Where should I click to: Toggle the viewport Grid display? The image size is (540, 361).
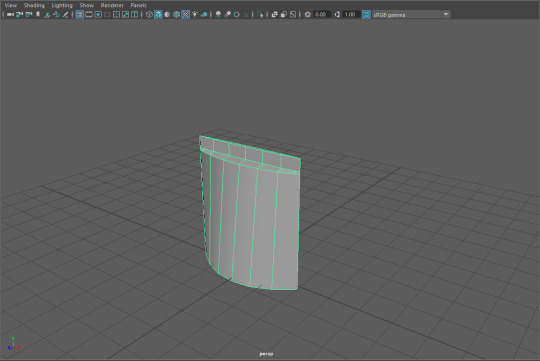(80, 14)
